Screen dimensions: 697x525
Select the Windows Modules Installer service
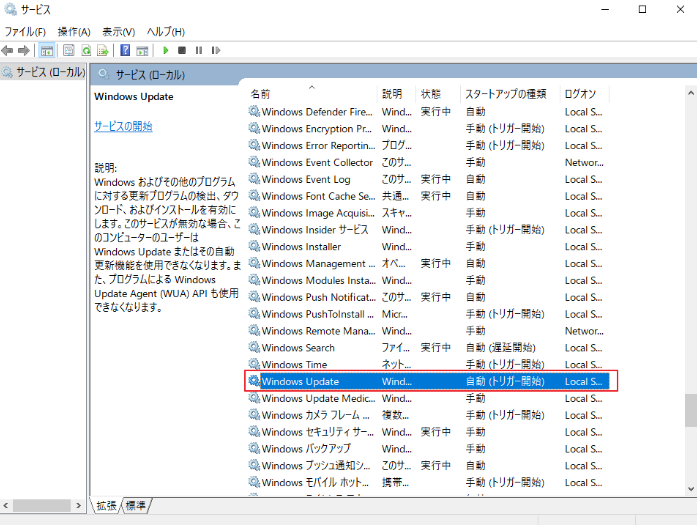(429, 280)
